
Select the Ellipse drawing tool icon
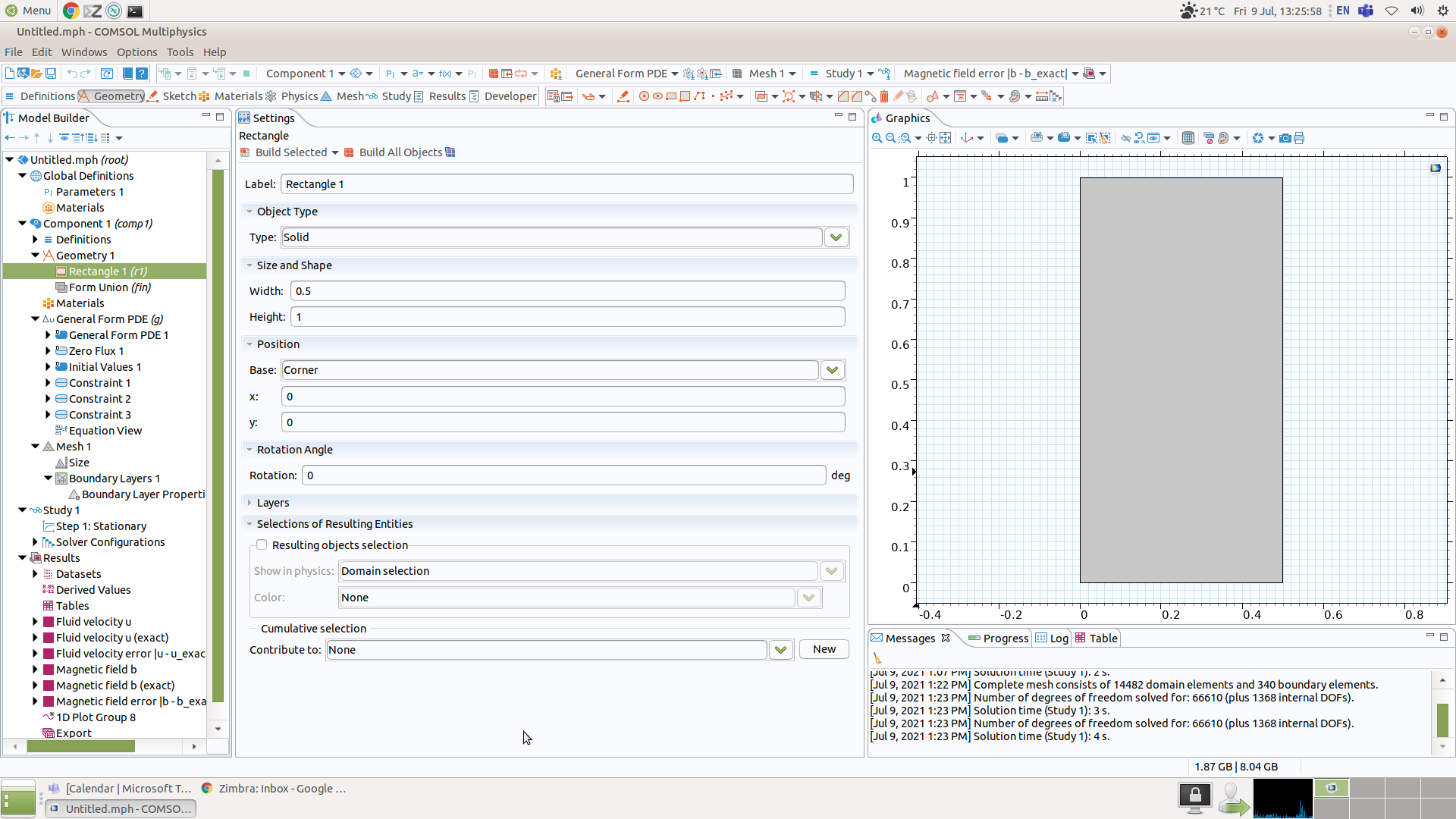coord(657,96)
